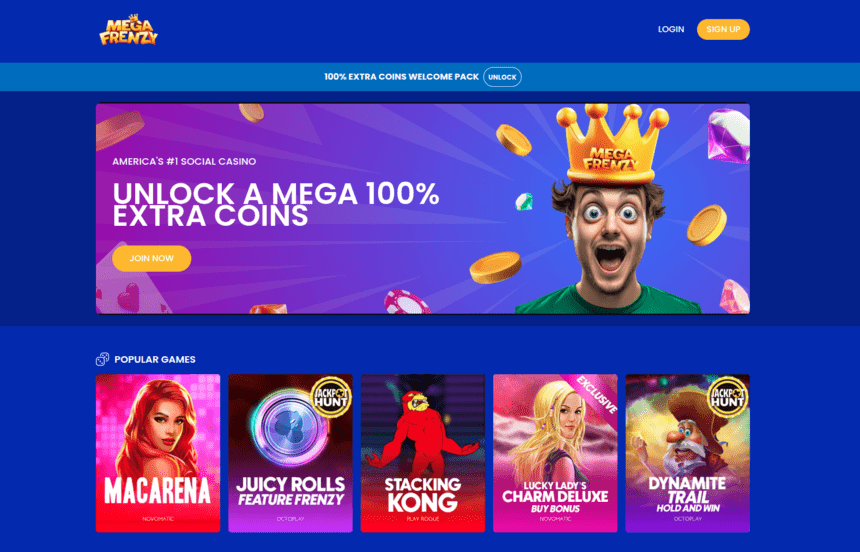Image resolution: width=860 pixels, height=552 pixels.
Task: Open the Macarena game tile
Action: click(x=158, y=453)
